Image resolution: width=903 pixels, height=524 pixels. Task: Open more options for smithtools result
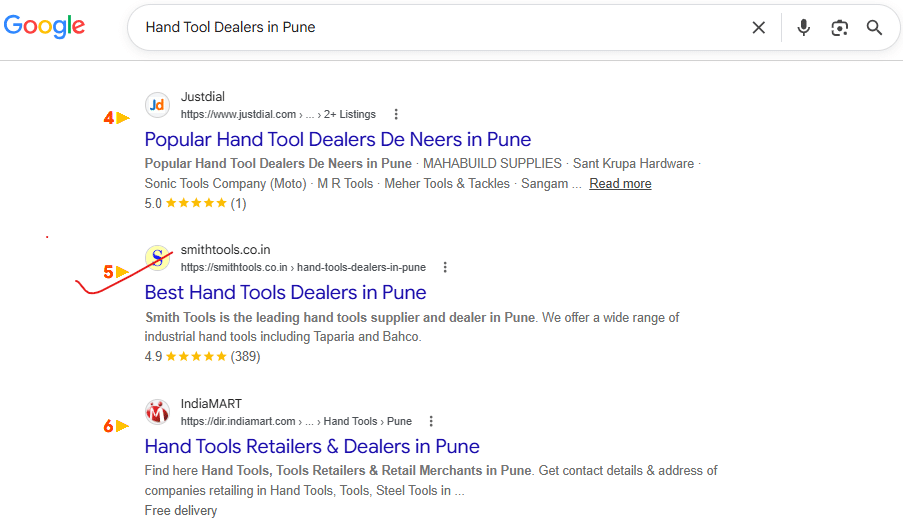(x=445, y=267)
